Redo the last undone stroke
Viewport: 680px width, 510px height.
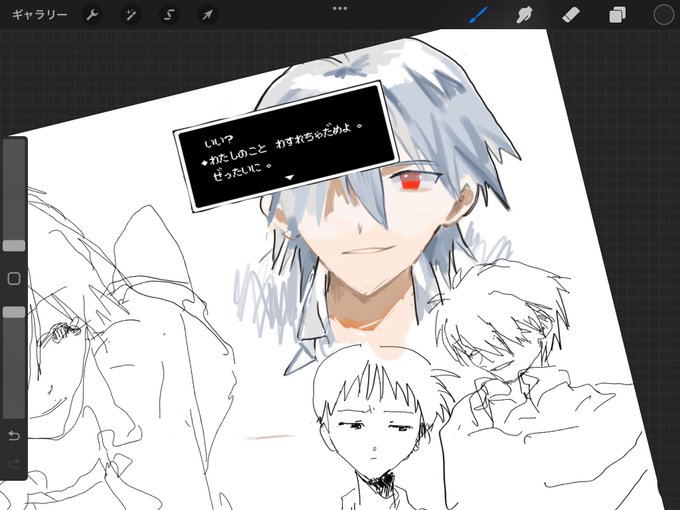tap(14, 464)
